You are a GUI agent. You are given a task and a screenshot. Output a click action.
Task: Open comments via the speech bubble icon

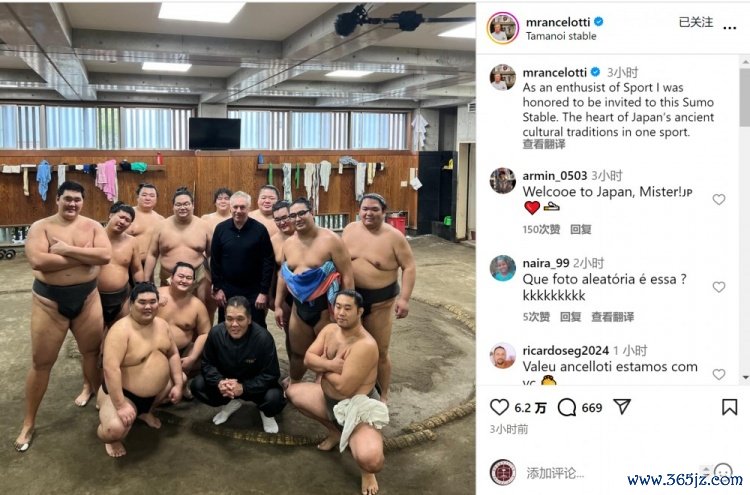(x=567, y=407)
